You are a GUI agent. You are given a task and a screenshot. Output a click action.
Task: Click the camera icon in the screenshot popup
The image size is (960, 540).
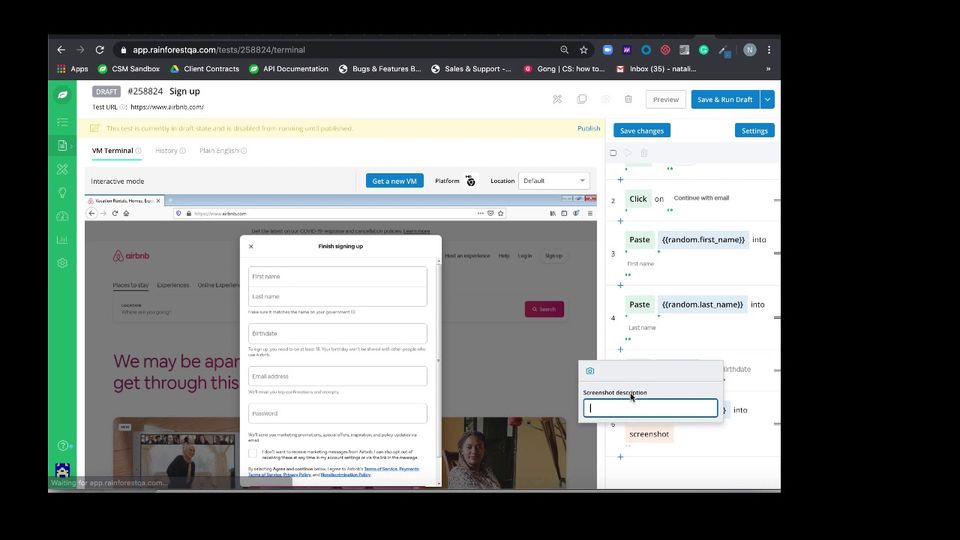click(x=590, y=371)
